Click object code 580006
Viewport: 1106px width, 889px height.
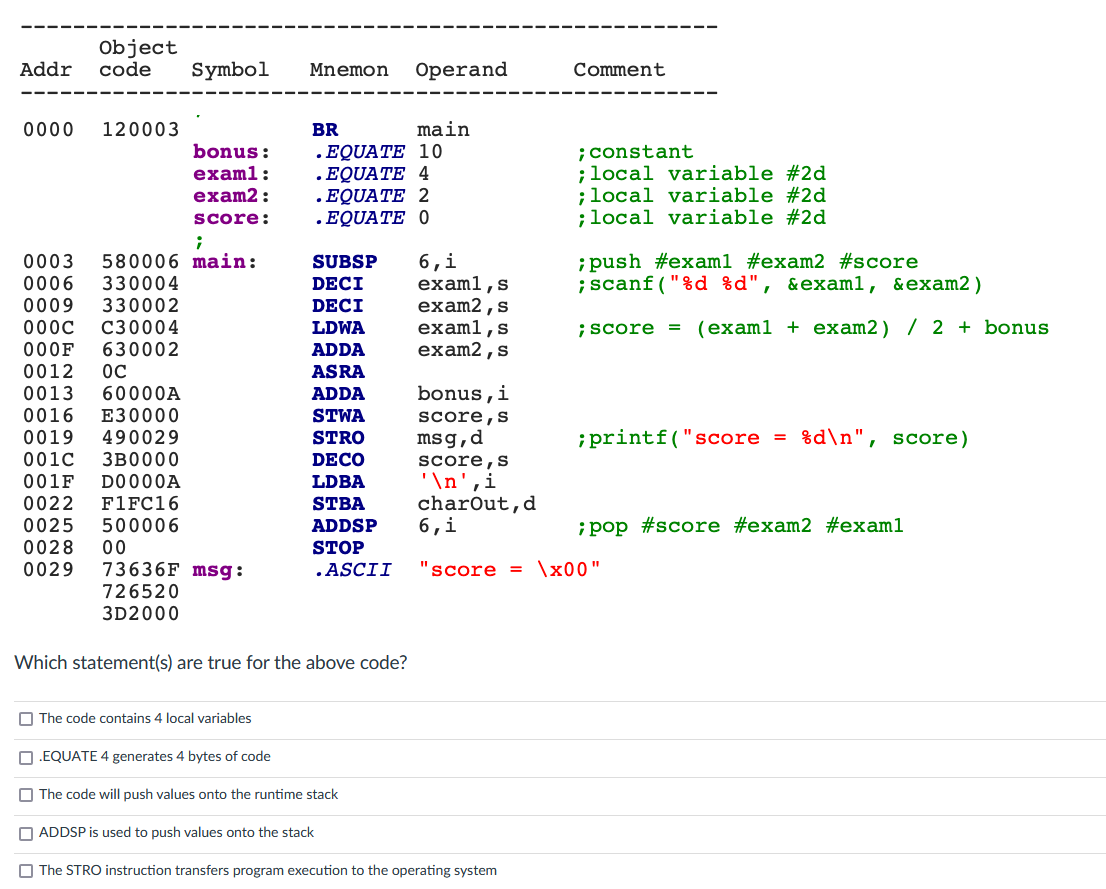tap(140, 262)
